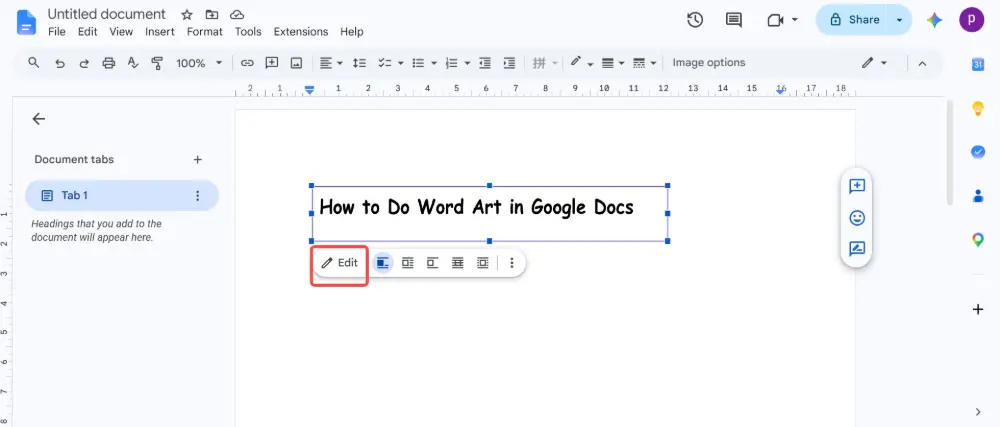Insert a link from the toolbar

pyautogui.click(x=247, y=63)
